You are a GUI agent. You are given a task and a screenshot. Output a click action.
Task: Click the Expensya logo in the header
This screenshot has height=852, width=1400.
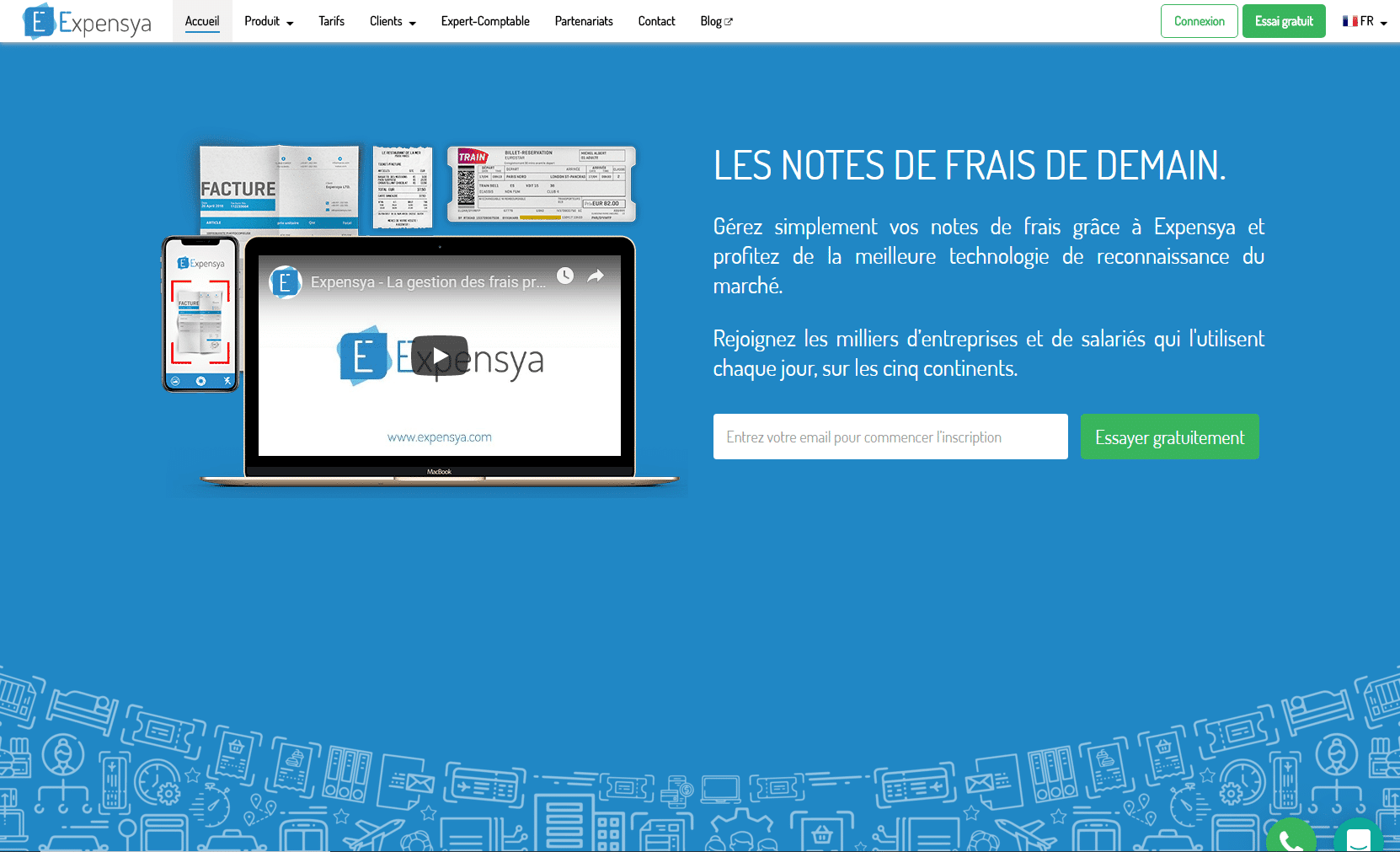pos(88,22)
